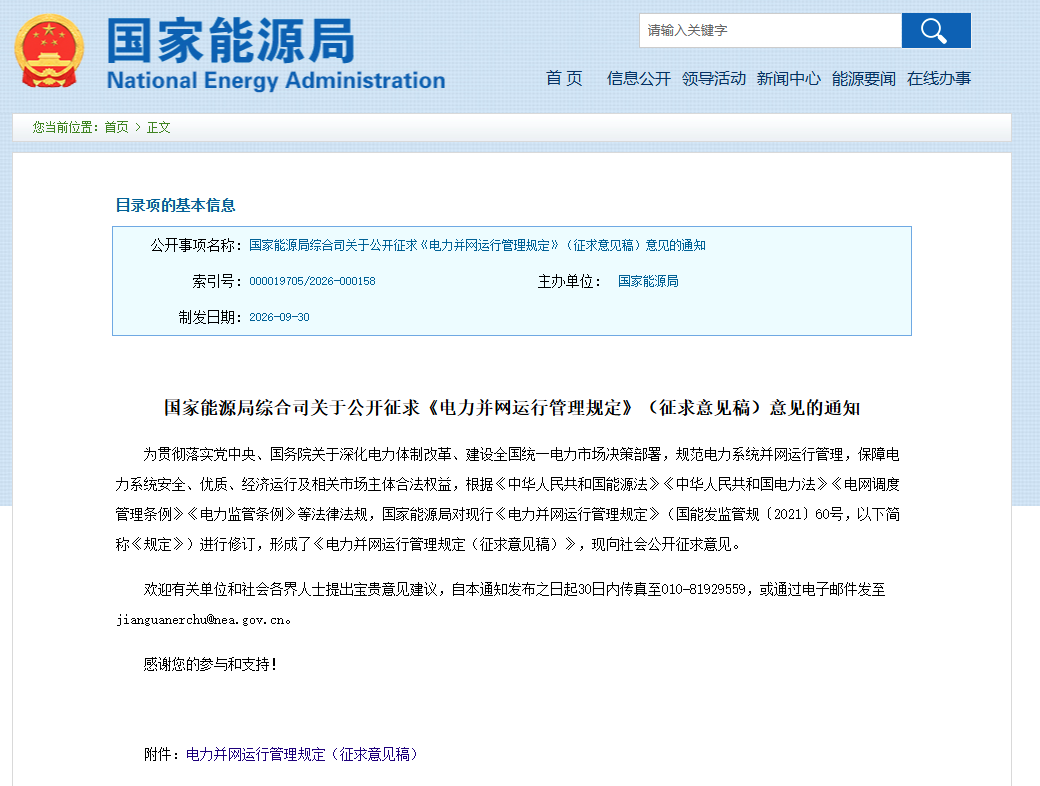
Task: Click 正文 in the breadcrumb
Action: coord(159,127)
